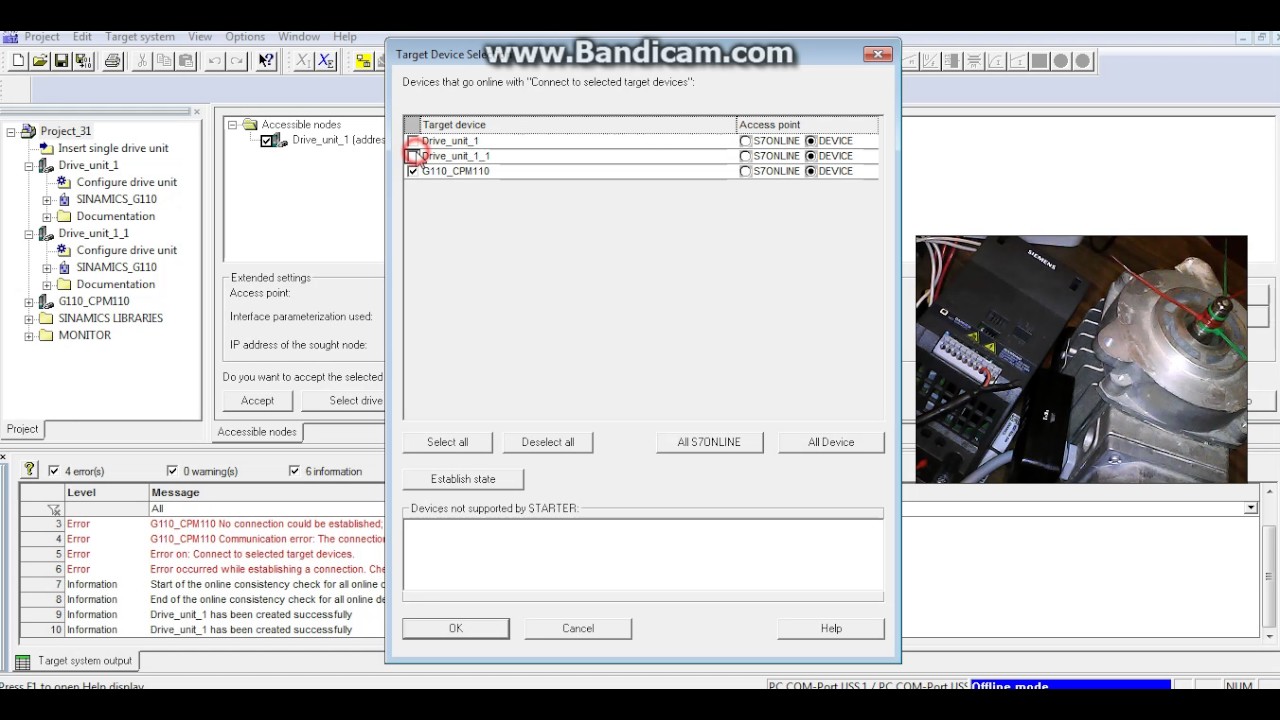
Task: Click the greyed X-I toolbar icon
Action: click(x=303, y=61)
